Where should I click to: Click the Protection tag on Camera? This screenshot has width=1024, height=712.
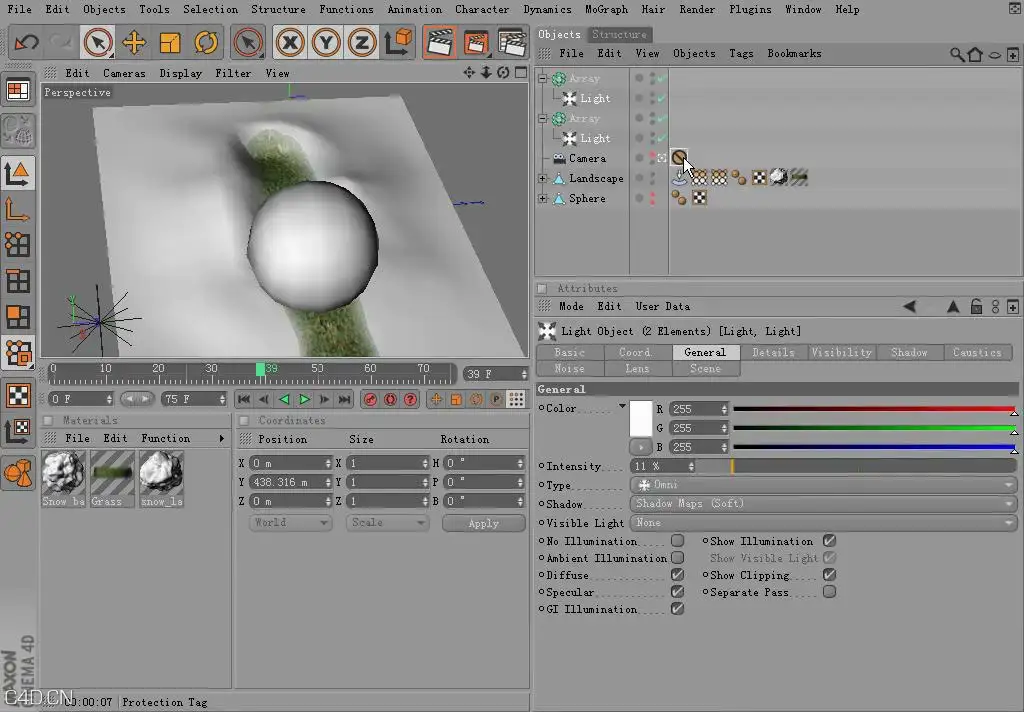pos(679,157)
